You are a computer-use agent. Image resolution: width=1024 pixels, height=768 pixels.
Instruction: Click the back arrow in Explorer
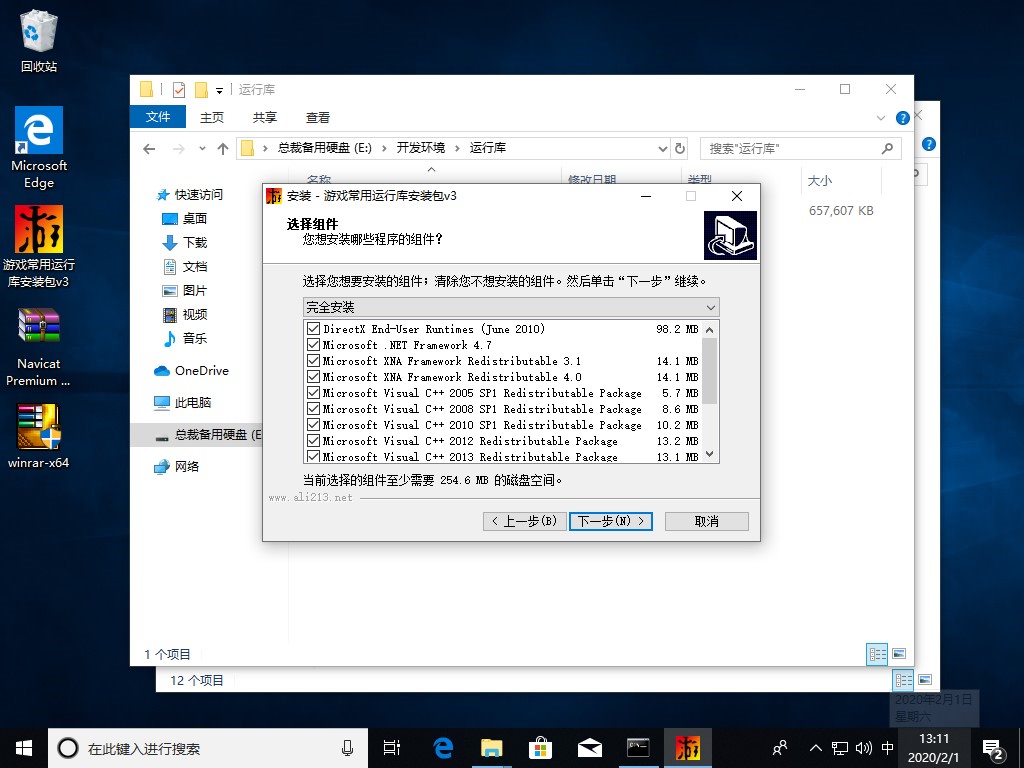(x=150, y=149)
